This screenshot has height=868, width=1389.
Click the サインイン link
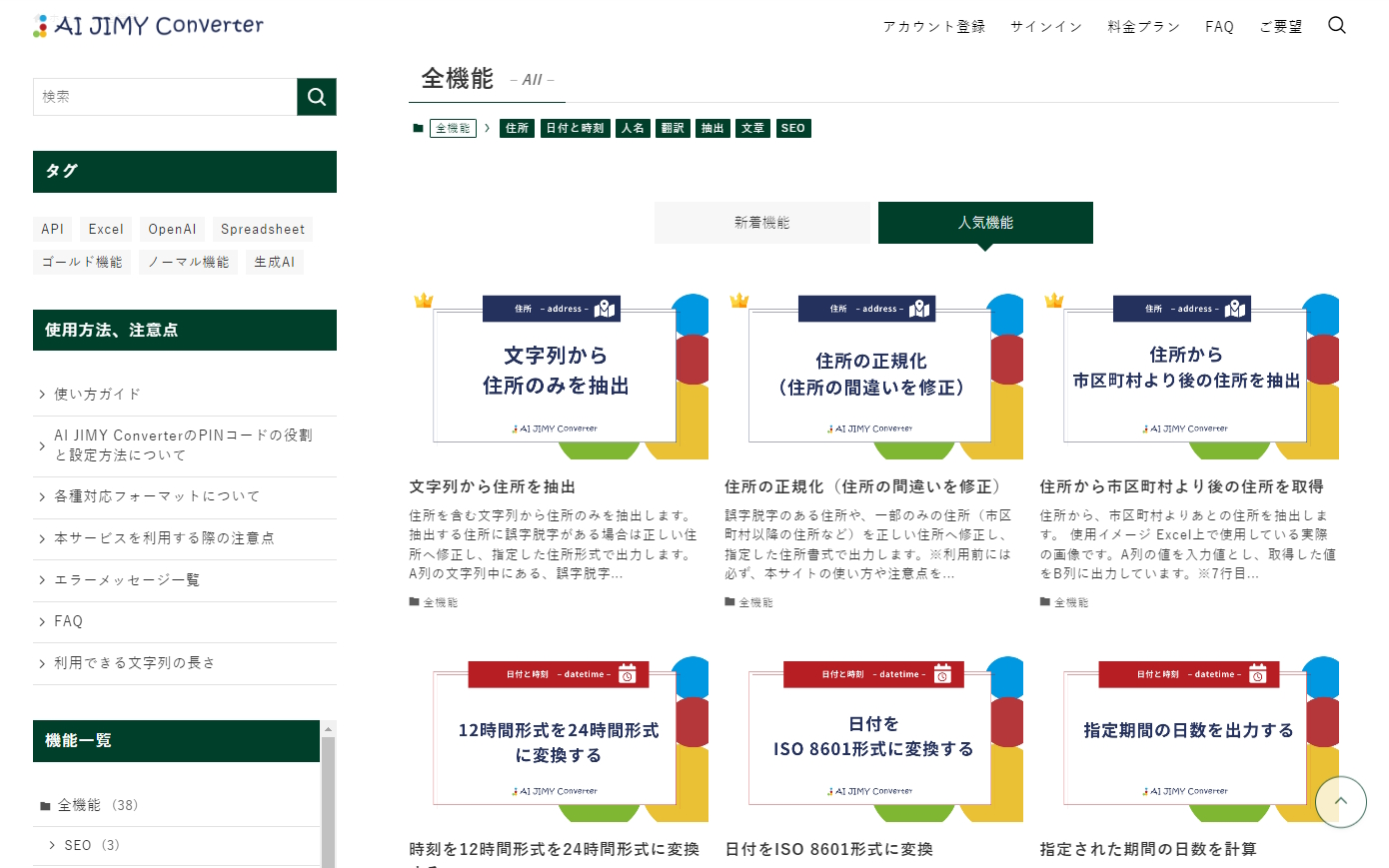1045,26
